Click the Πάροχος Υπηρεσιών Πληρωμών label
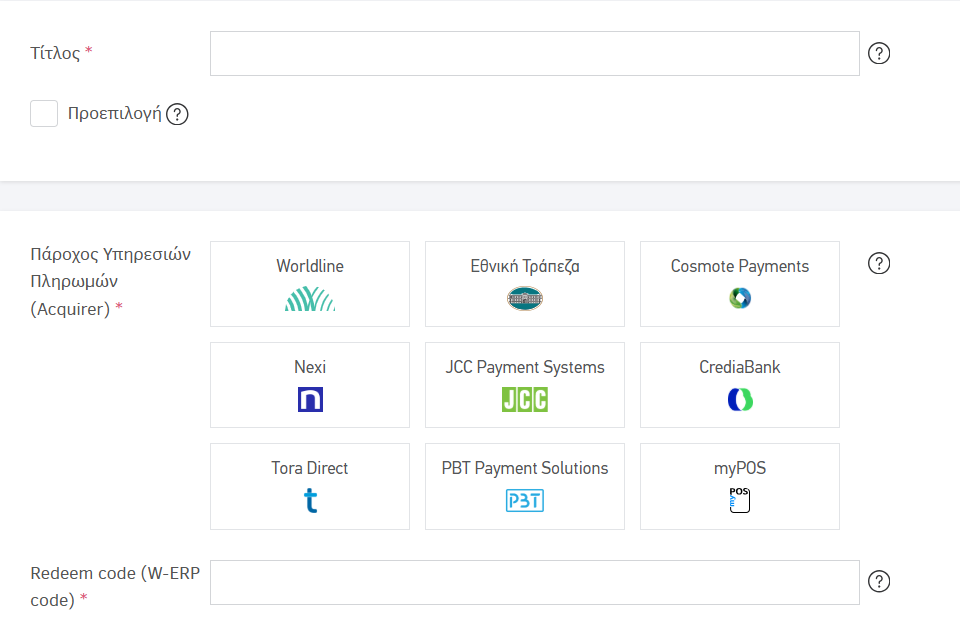The image size is (960, 643). tap(110, 281)
